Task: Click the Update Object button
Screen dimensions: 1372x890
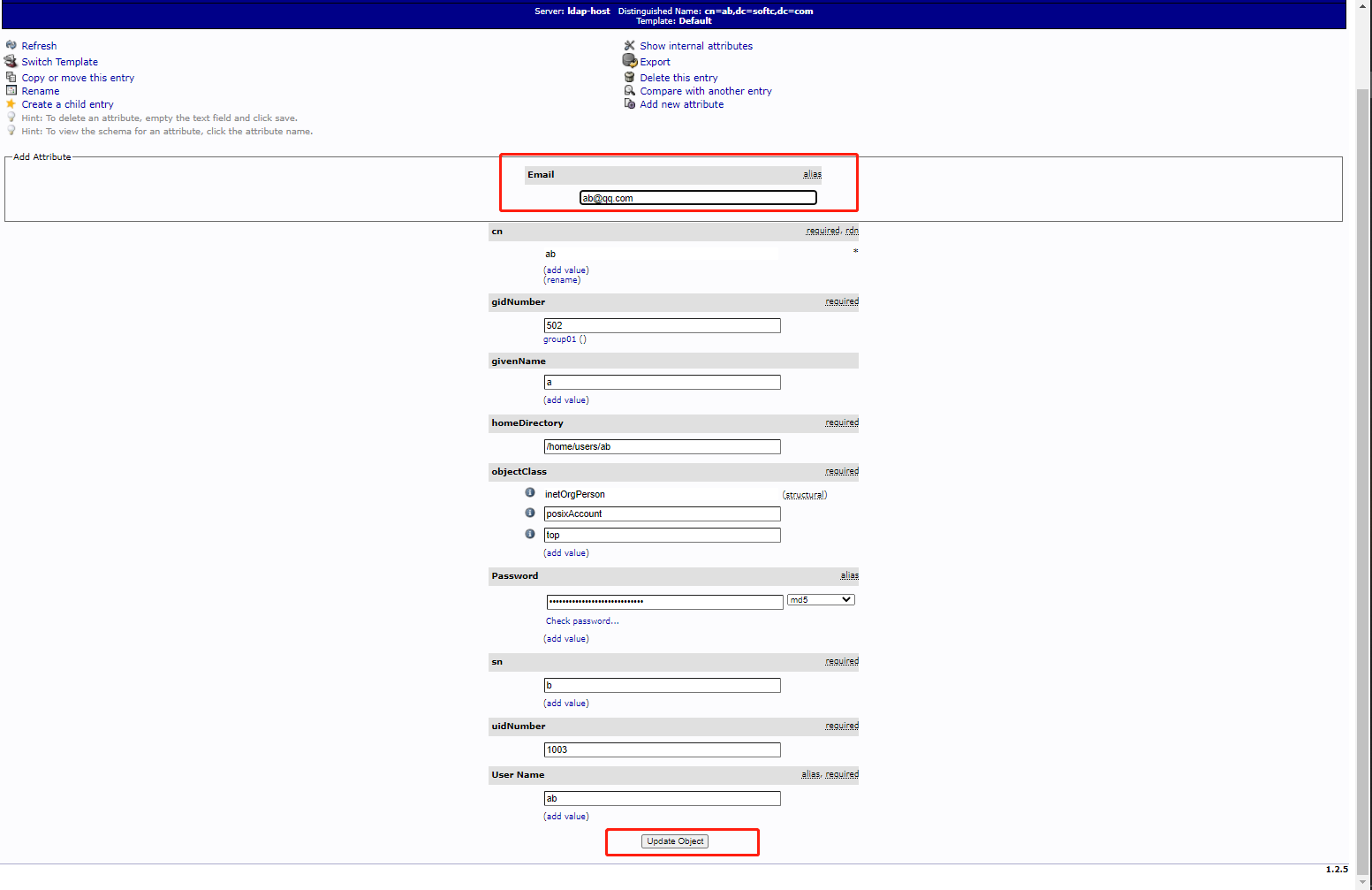Action: pos(676,841)
